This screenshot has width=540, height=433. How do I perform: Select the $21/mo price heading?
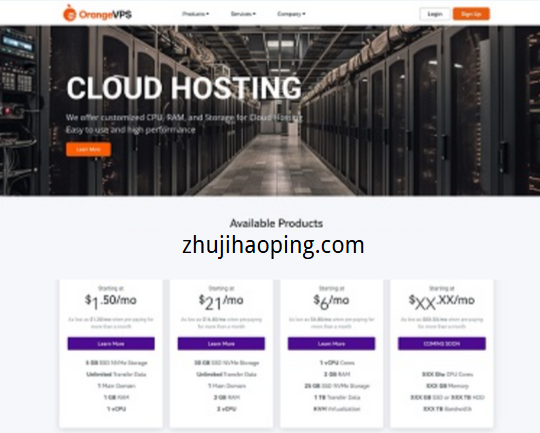pos(221,302)
